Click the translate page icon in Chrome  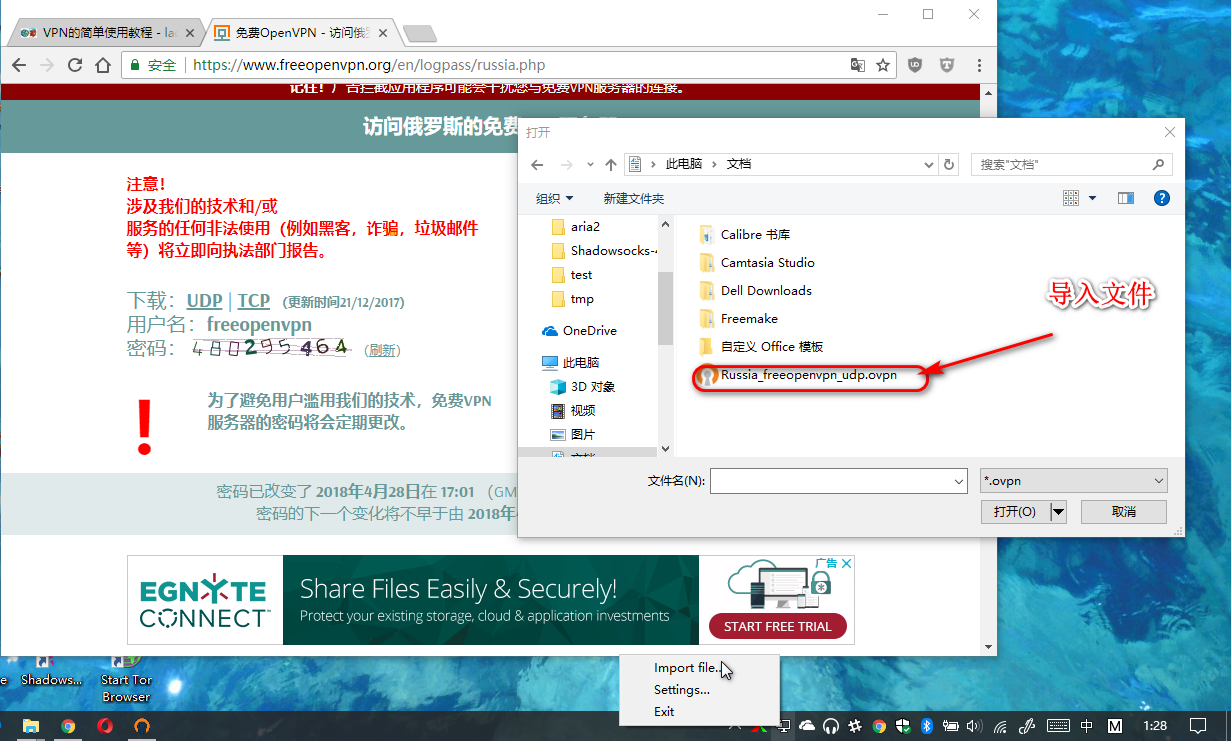point(858,65)
